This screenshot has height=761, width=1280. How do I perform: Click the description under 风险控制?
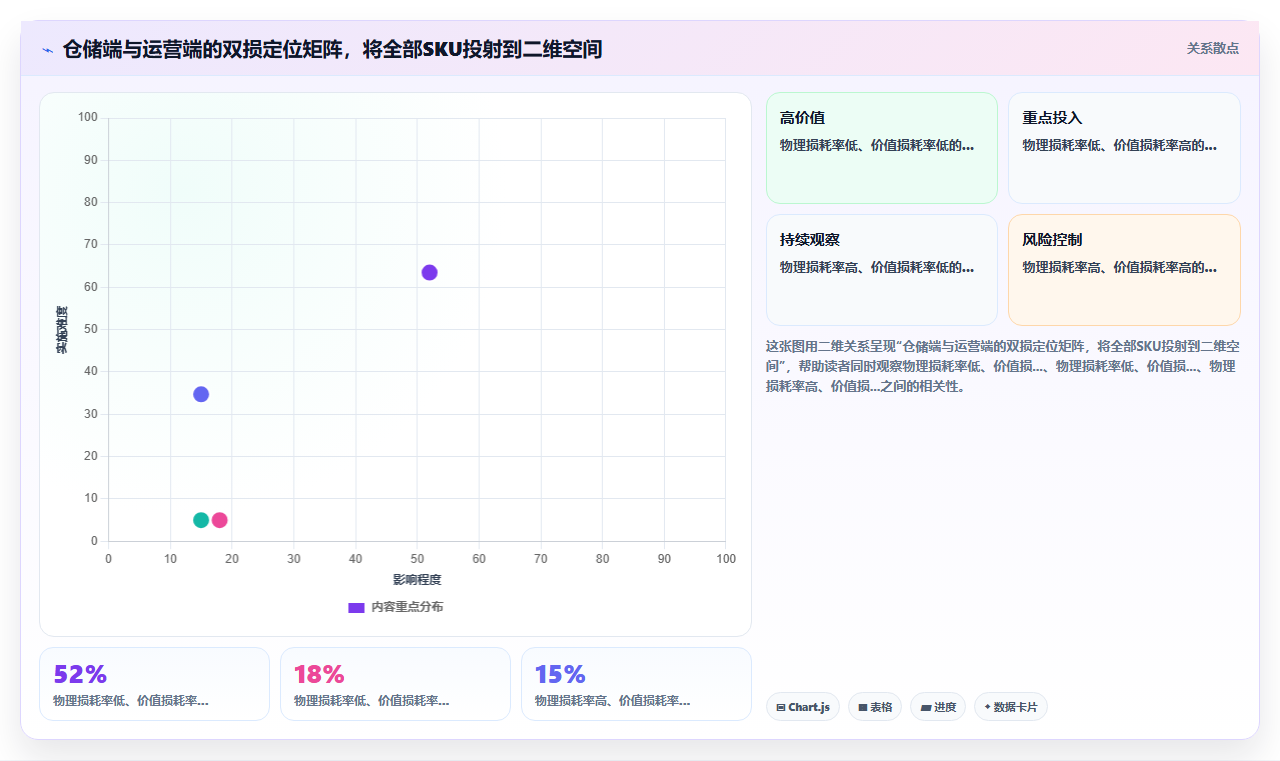[x=1119, y=267]
